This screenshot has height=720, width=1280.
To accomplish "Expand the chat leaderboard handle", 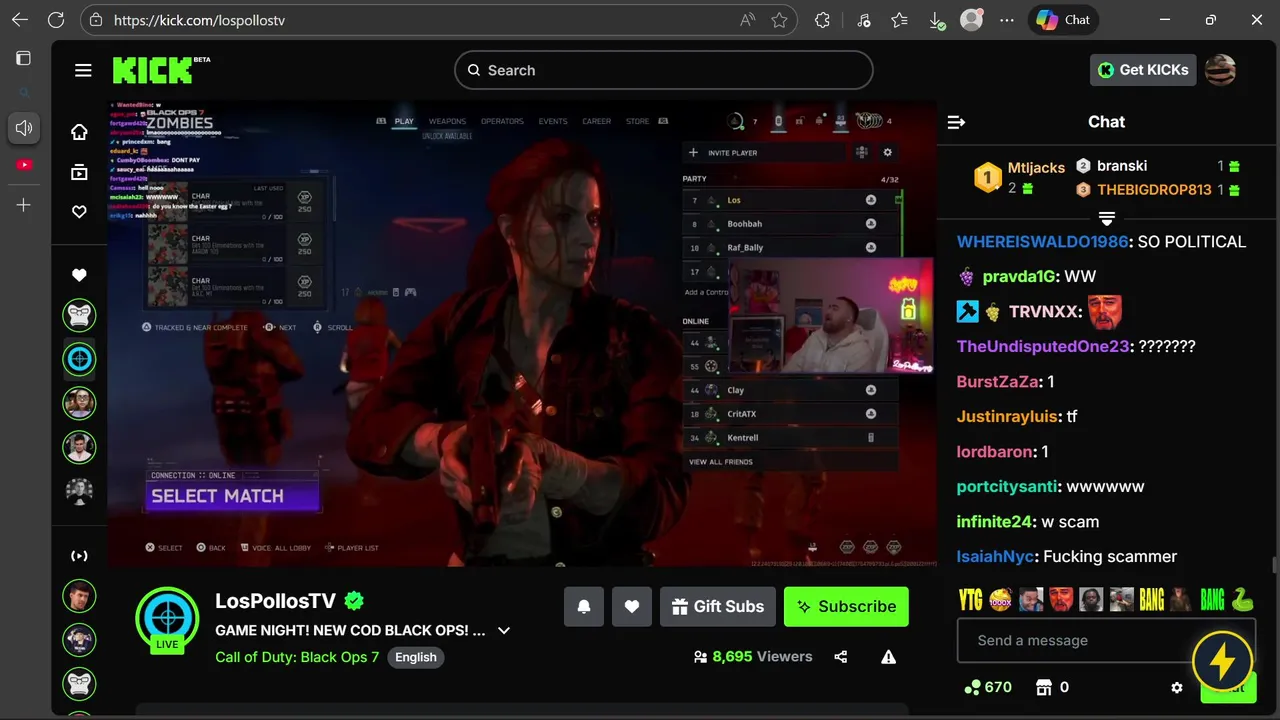I will pyautogui.click(x=1107, y=218).
